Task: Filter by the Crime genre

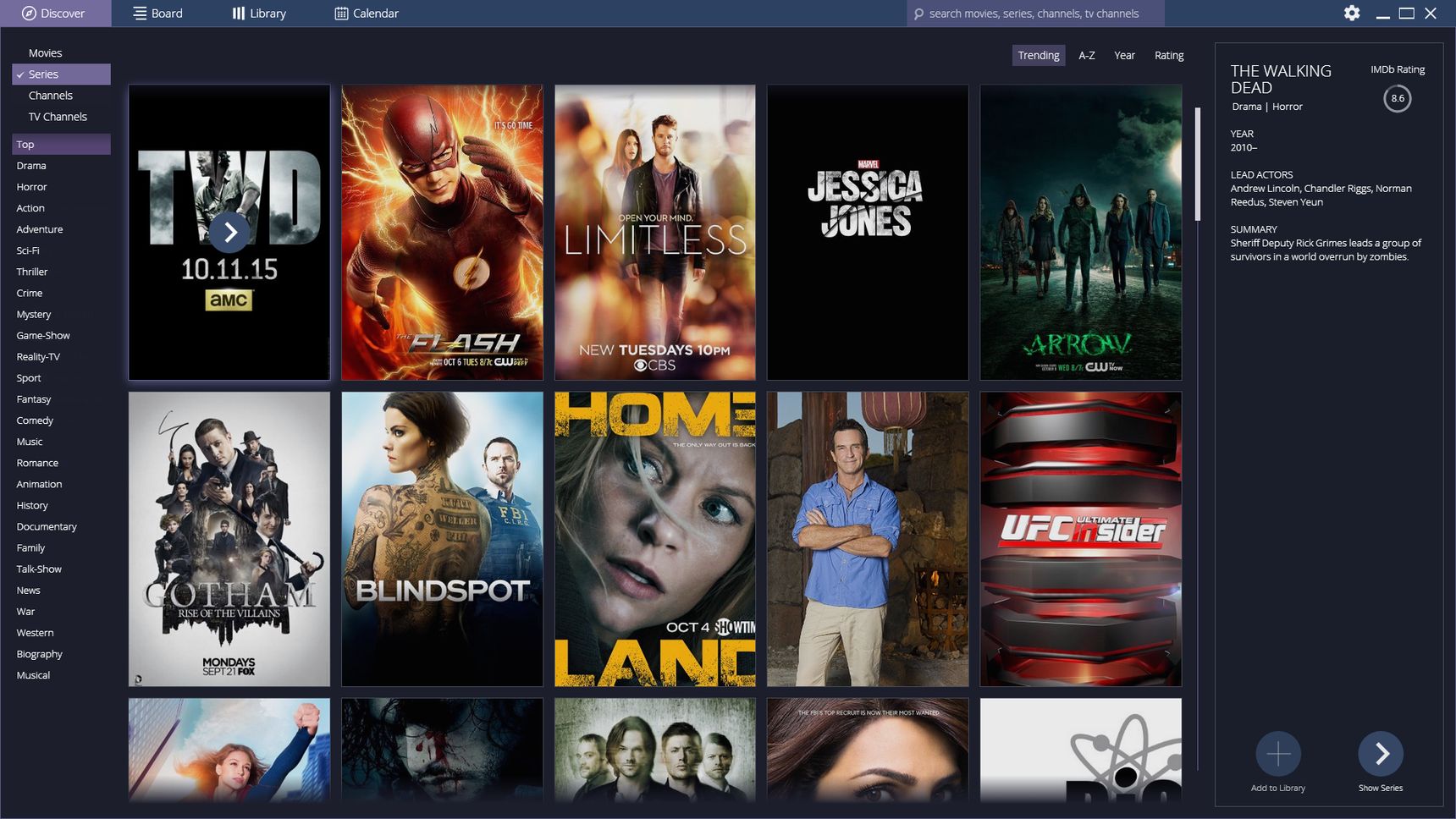Action: (30, 293)
